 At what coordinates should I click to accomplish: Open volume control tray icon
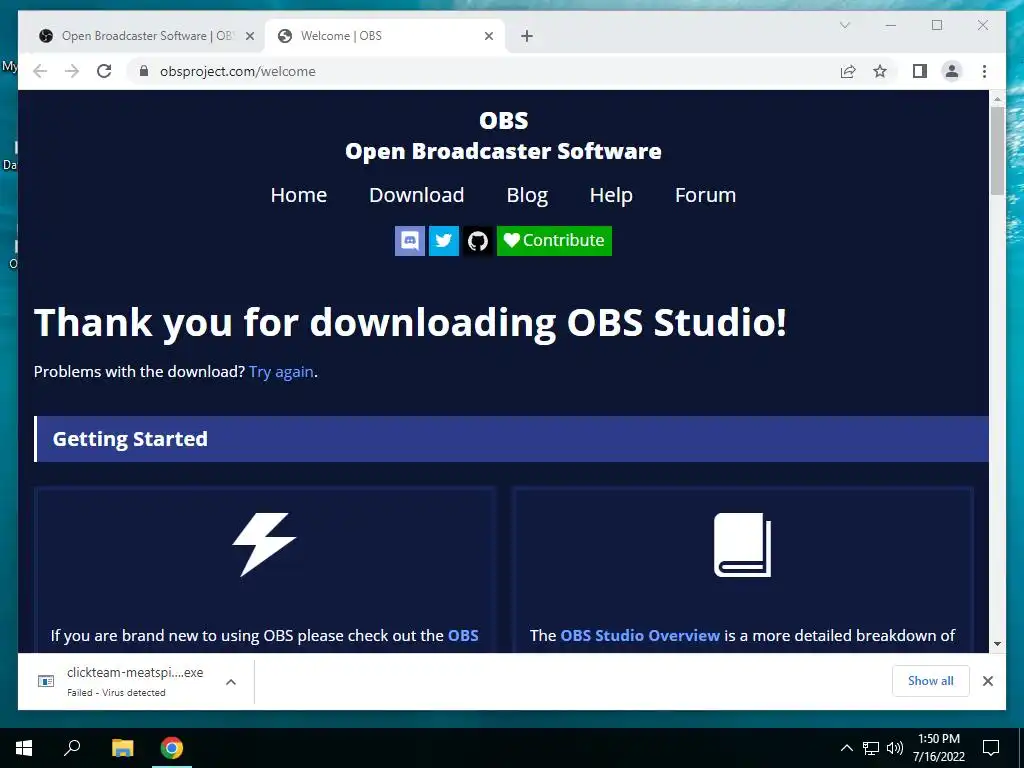pyautogui.click(x=895, y=748)
